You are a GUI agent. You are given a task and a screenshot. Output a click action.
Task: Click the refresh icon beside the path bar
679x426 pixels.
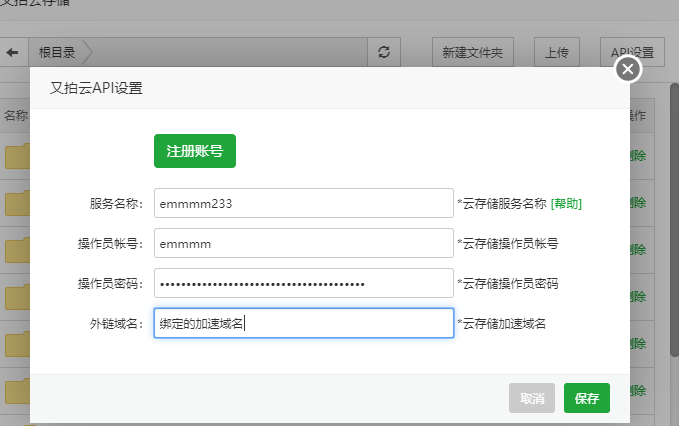pos(382,52)
